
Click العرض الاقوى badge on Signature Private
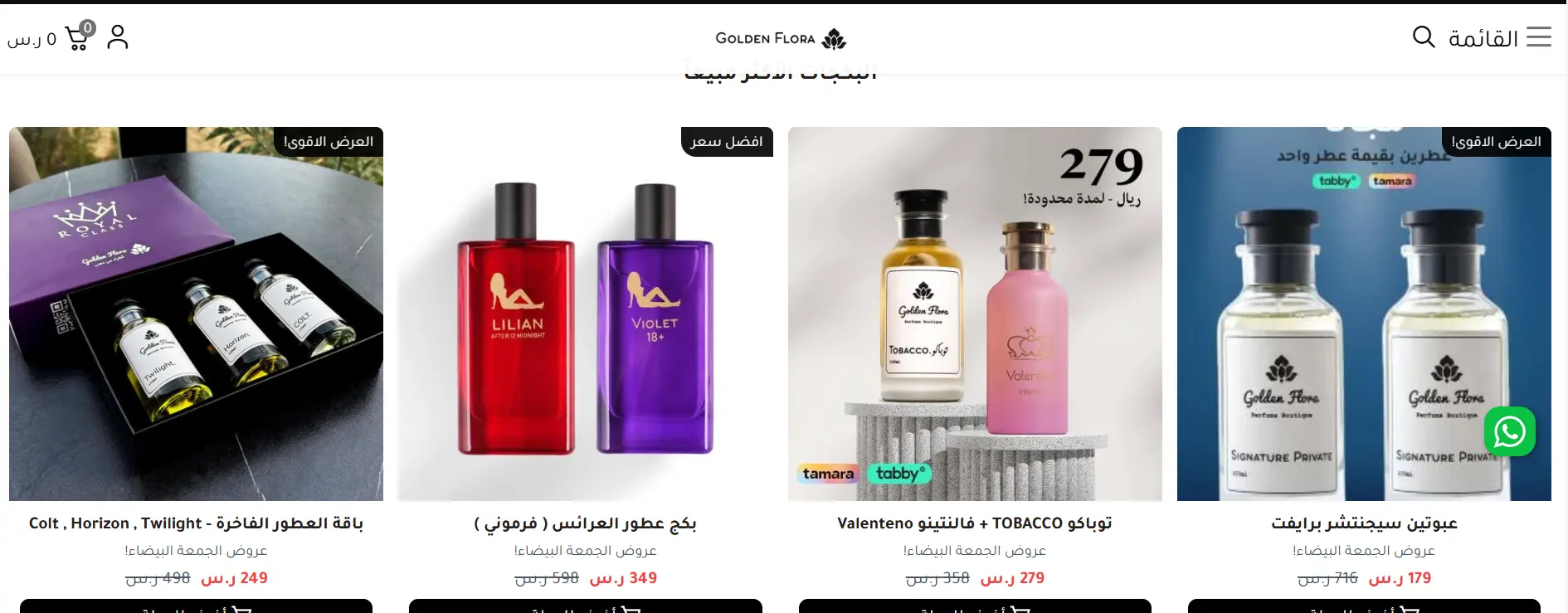pyautogui.click(x=1497, y=142)
